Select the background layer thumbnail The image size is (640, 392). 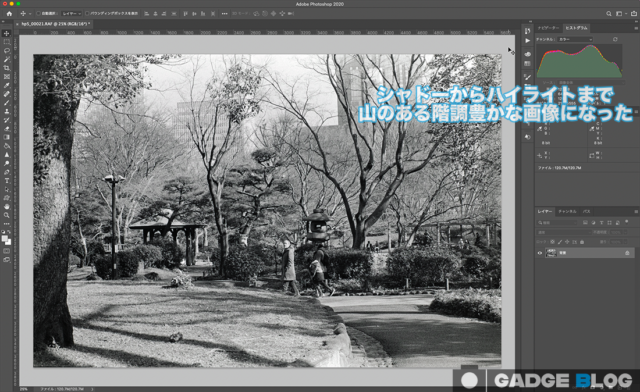551,253
